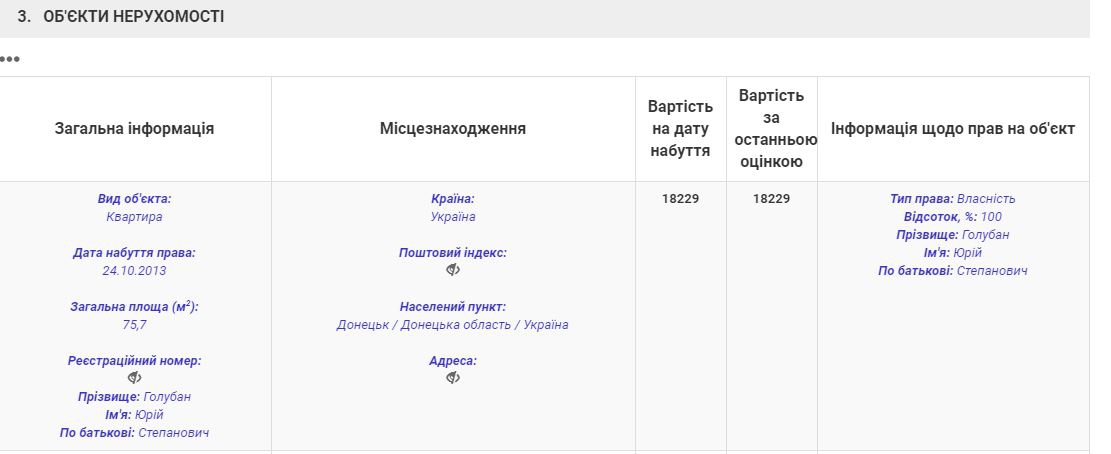Screen dimensions: 1111x454
Task: Select the Вартість на дату набуття header
Action: [x=680, y=129]
